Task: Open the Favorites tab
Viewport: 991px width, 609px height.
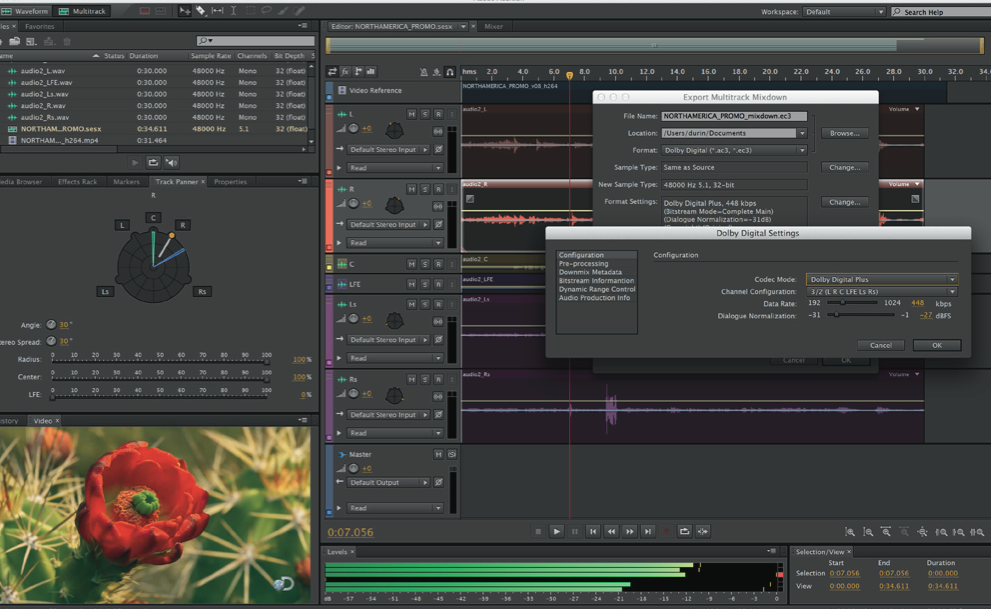Action: coord(39,27)
